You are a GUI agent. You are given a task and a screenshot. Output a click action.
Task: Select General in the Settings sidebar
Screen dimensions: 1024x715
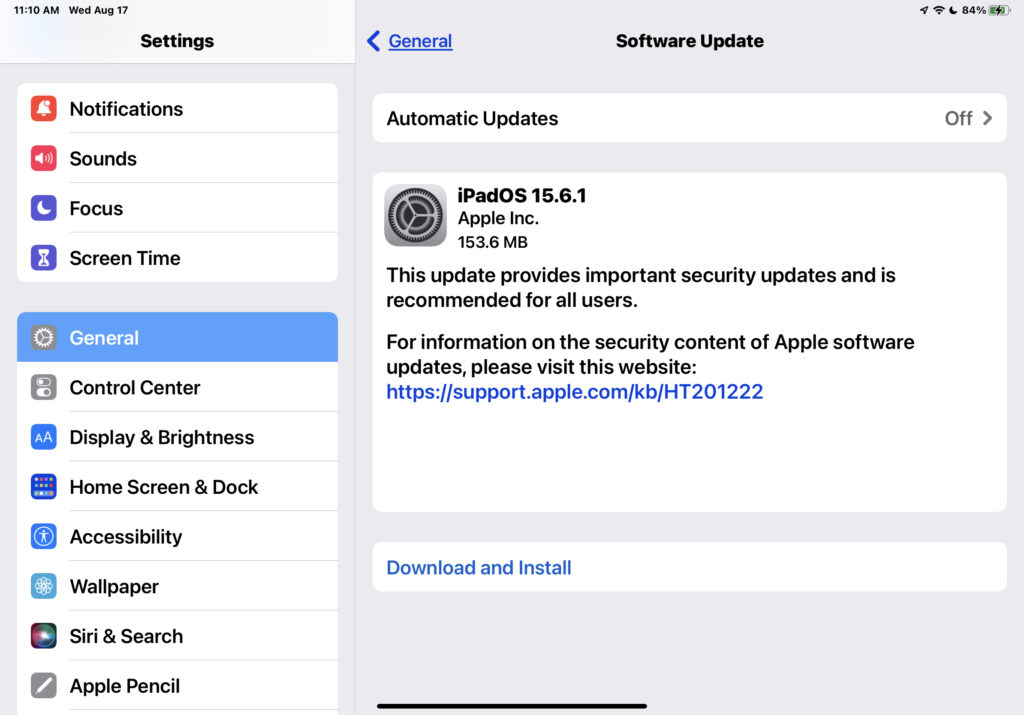177,337
